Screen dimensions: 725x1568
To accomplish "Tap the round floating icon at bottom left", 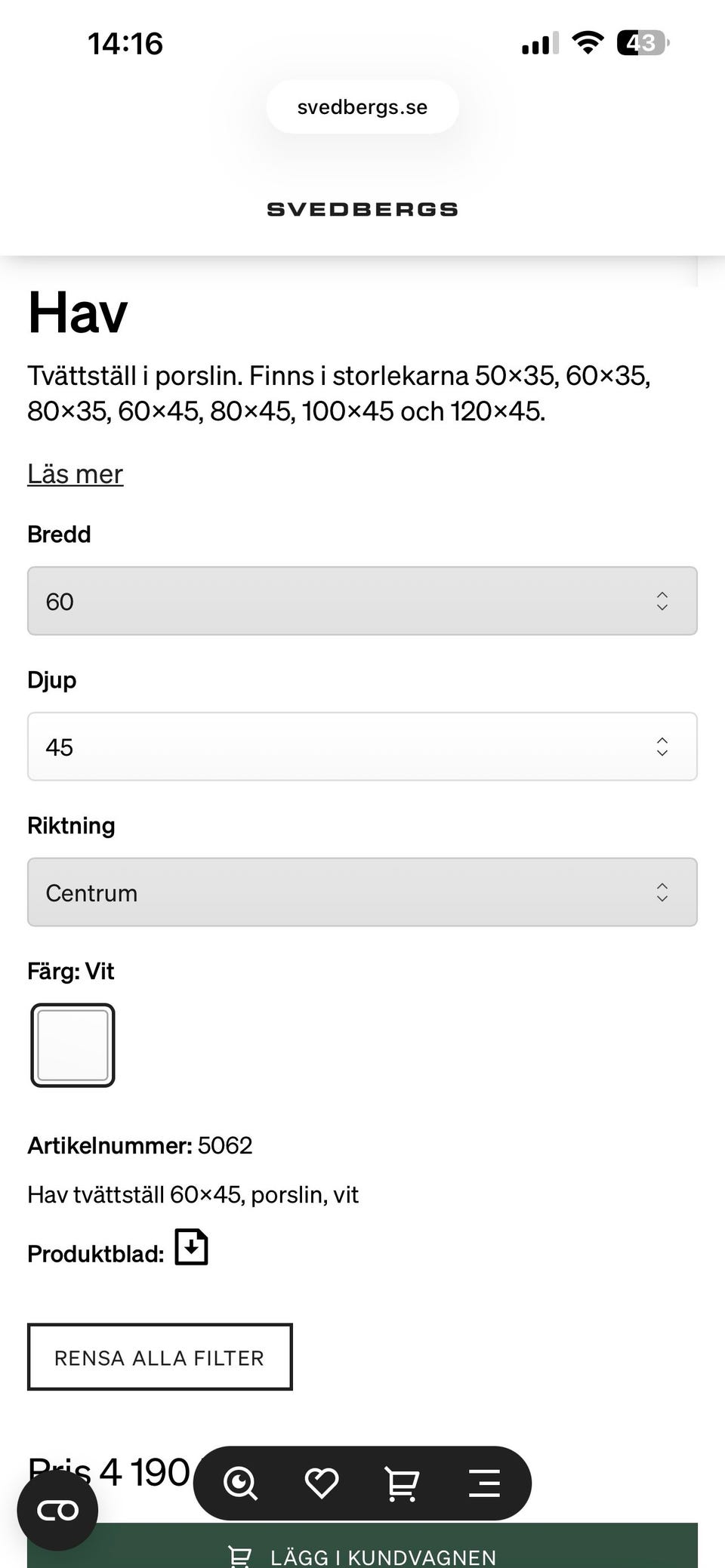I will point(58,1510).
